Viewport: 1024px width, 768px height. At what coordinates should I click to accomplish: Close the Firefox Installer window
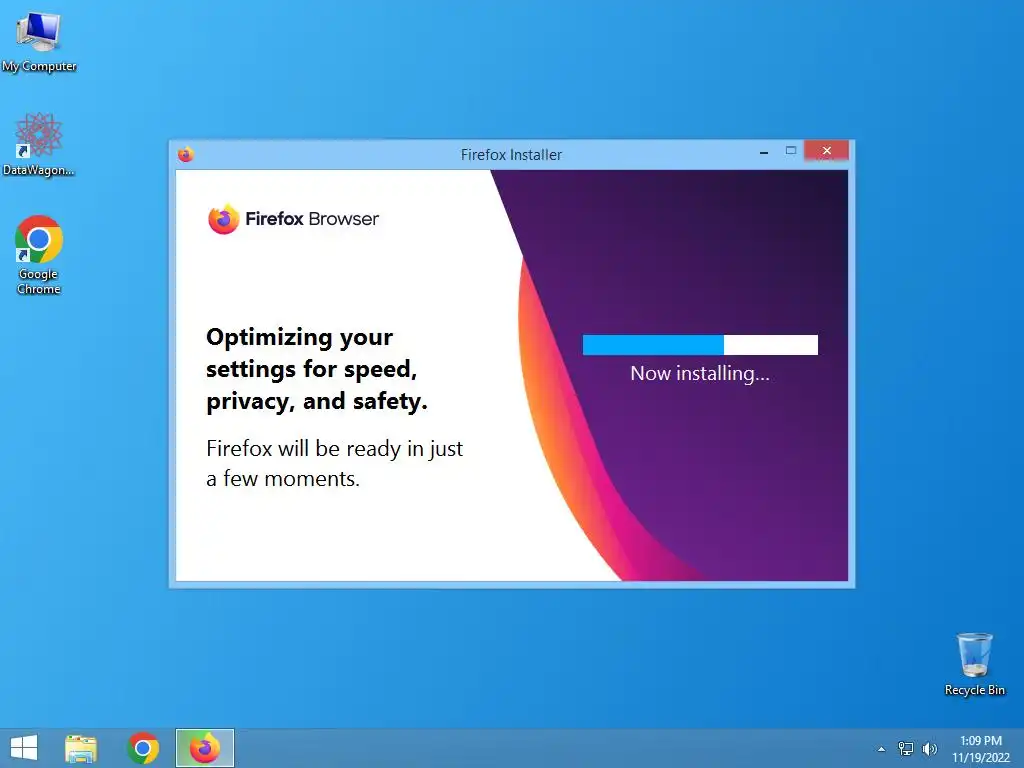[826, 151]
